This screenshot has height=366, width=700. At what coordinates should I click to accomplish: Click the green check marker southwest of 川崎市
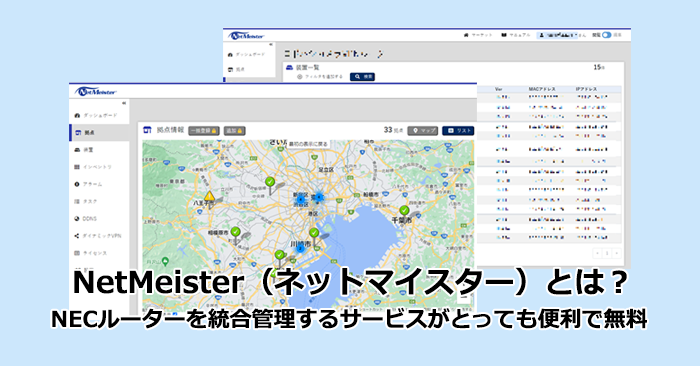pyautogui.click(x=279, y=256)
